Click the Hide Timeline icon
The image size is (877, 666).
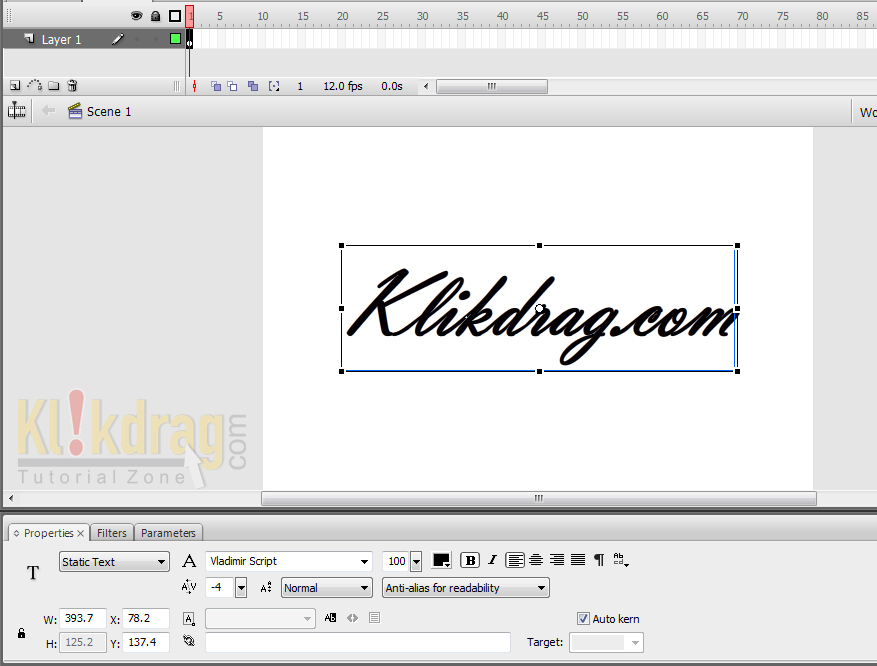17,111
